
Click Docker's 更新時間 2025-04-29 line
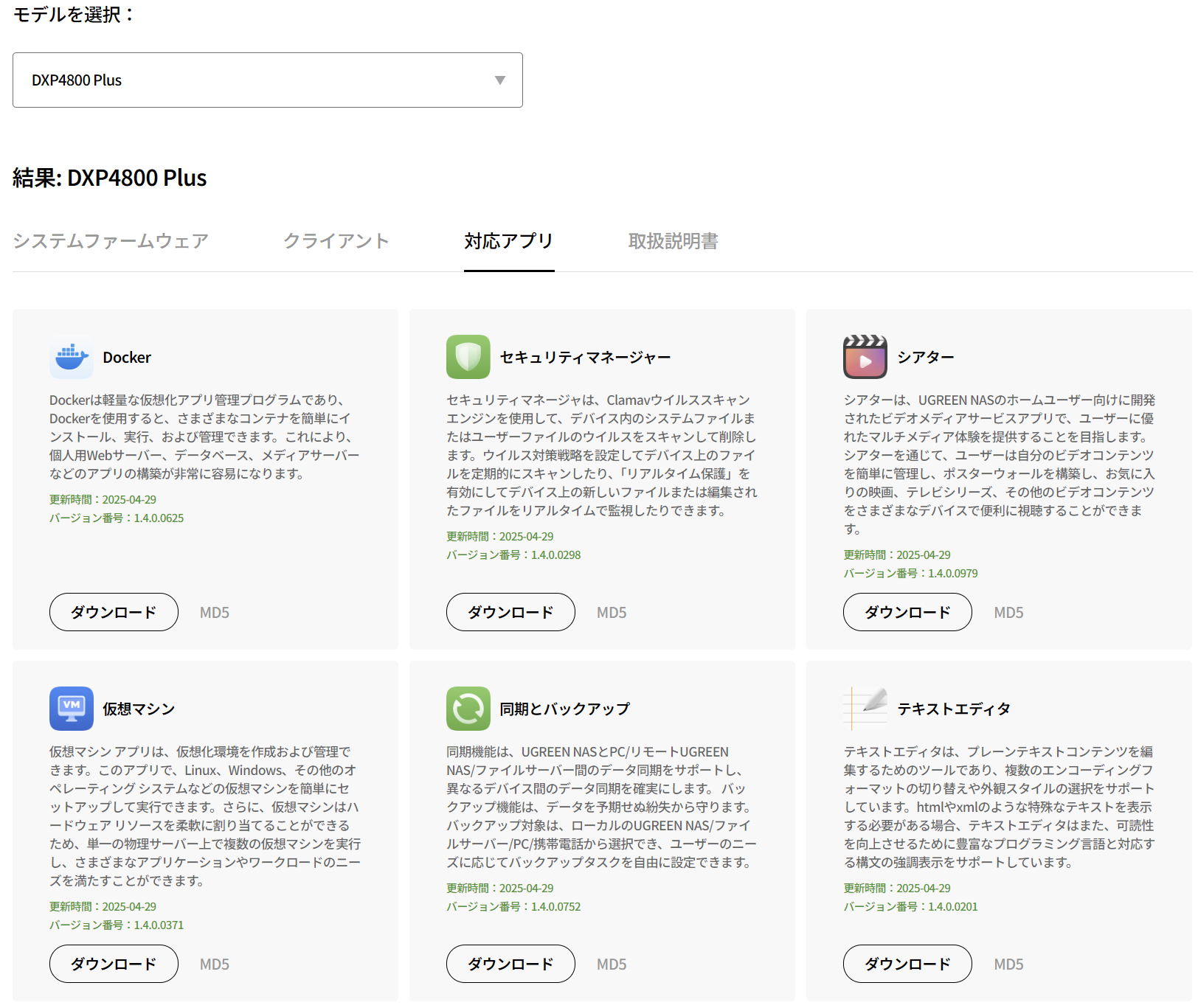coord(103,500)
